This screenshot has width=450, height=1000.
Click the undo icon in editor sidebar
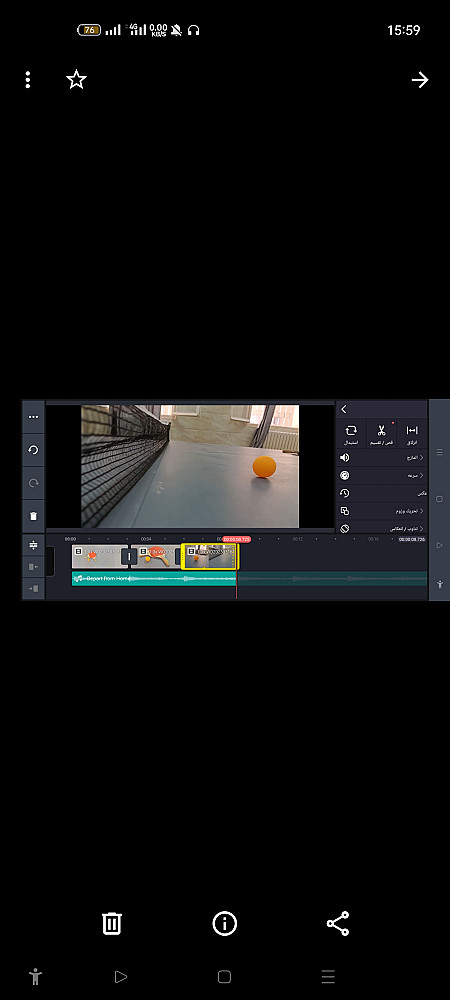coord(33,450)
